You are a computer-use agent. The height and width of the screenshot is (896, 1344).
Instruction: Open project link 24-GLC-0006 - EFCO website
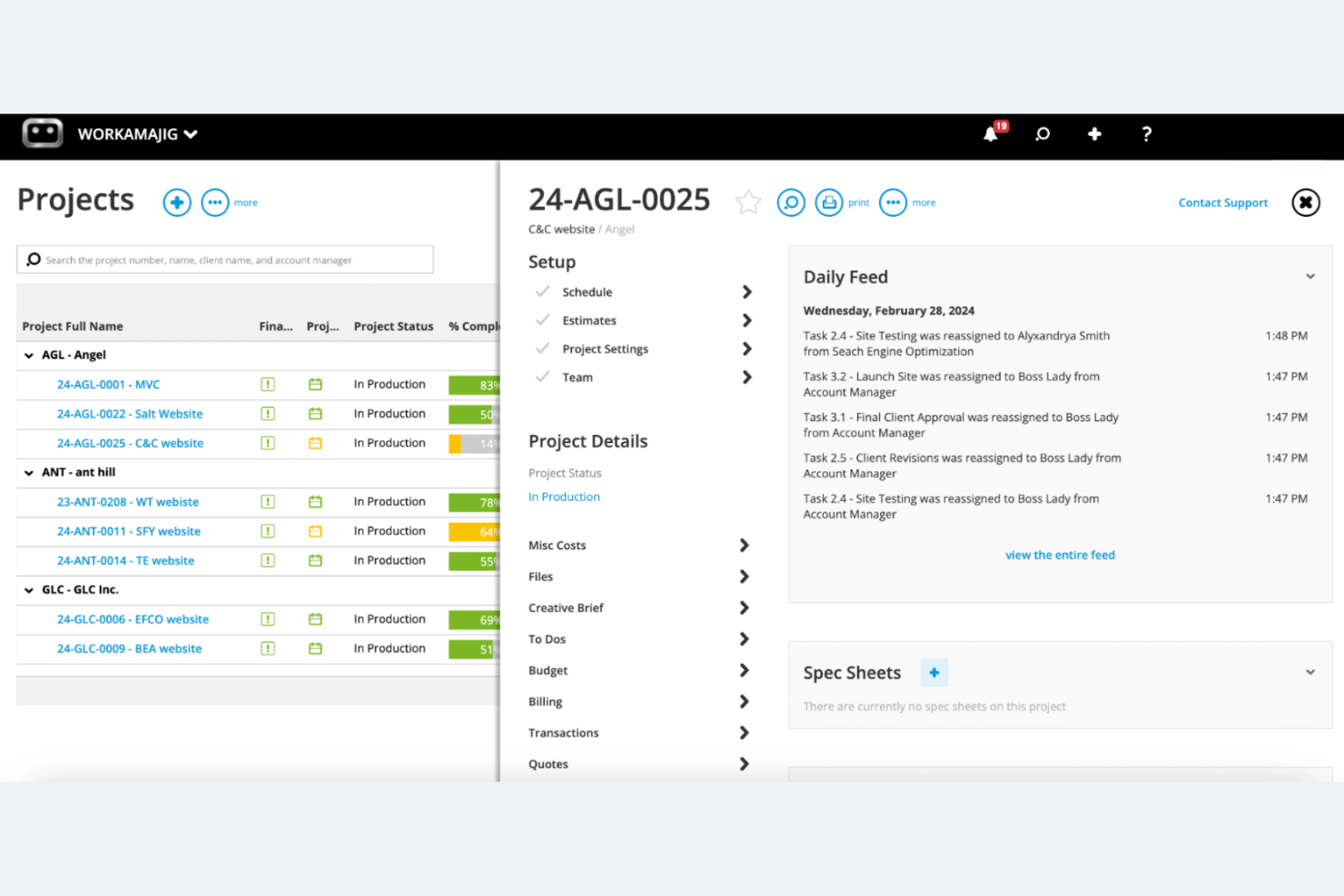133,619
